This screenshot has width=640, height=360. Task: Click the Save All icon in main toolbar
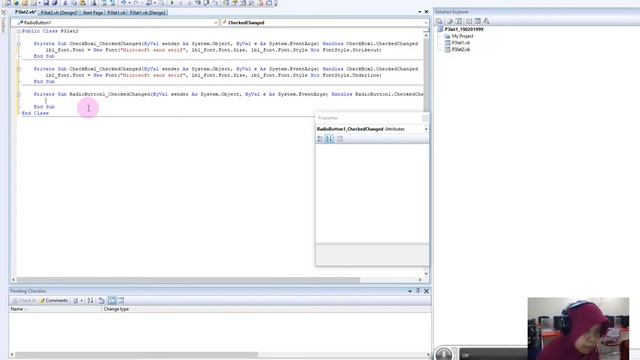pyautogui.click(x=55, y=3)
